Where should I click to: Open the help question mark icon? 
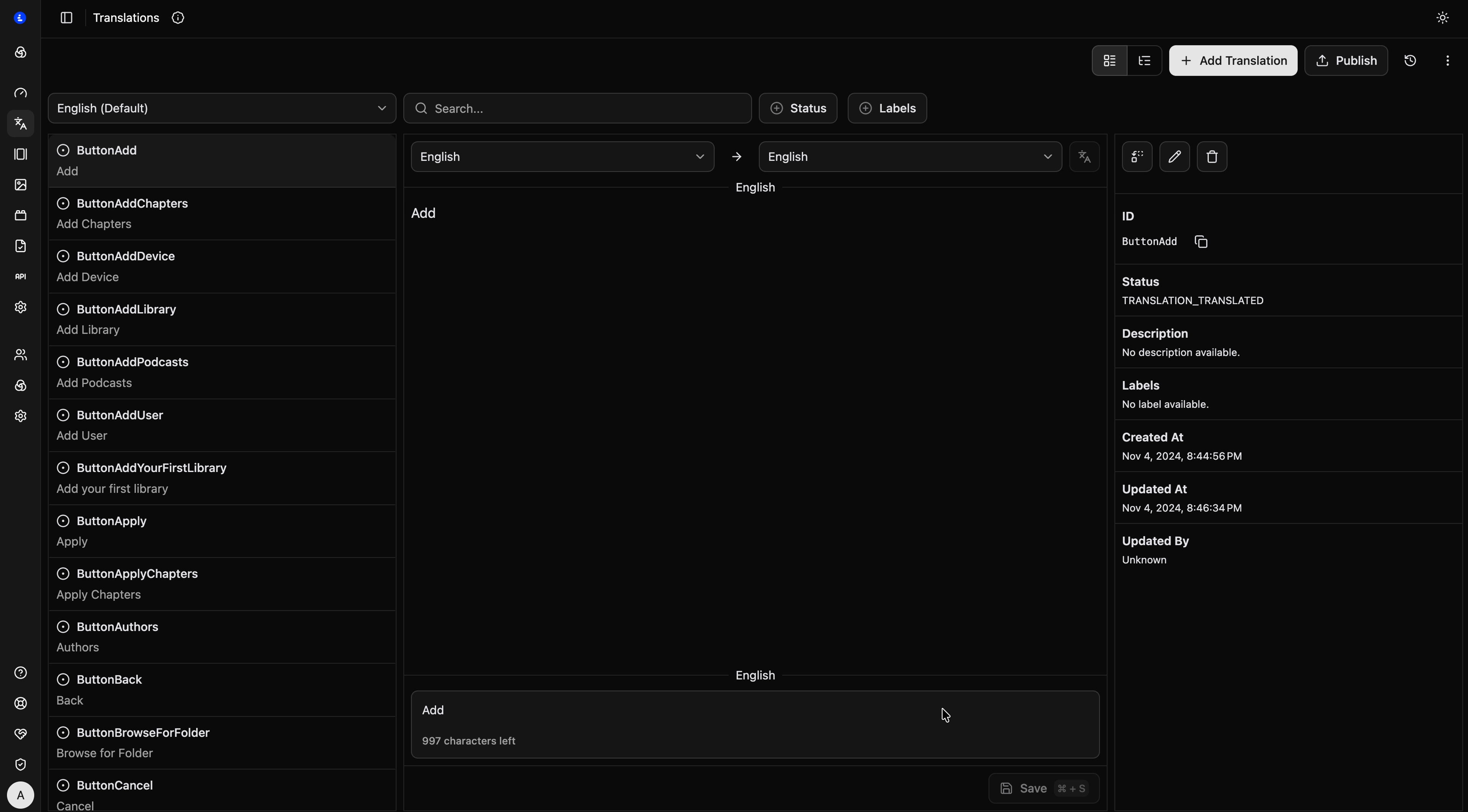click(21, 673)
